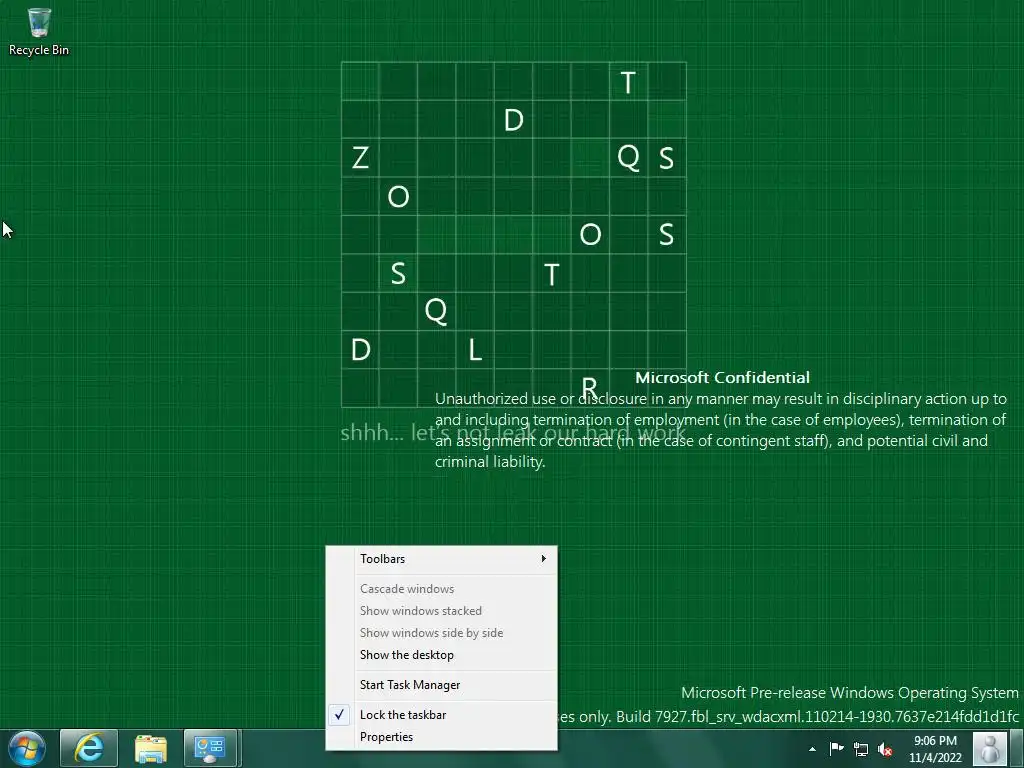Screen dimensions: 1024x768
Task: Open Start Task Manager
Action: [x=441, y=685]
